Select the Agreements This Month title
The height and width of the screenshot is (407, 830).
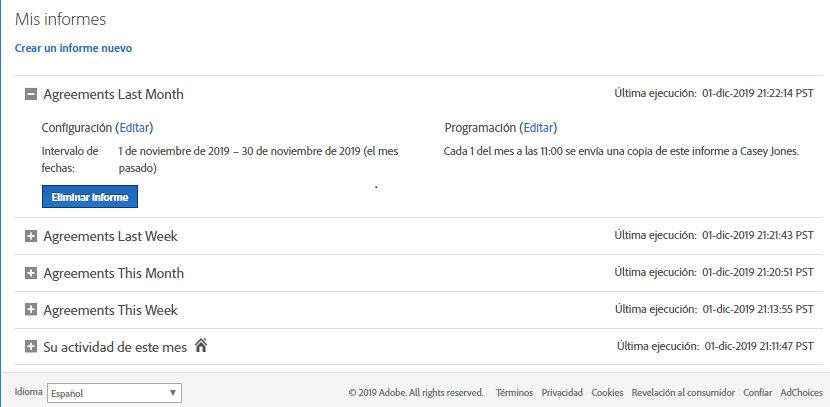tap(113, 273)
